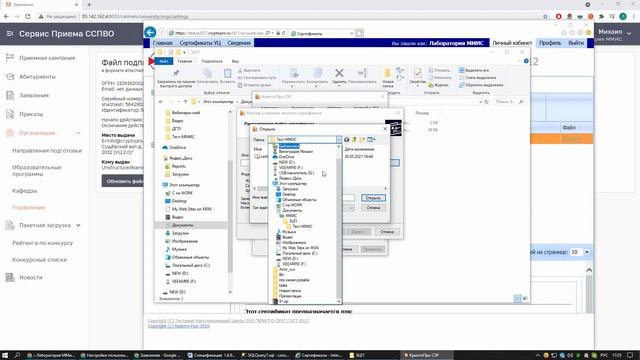
Task: Open the Explorer File (Файл) tab
Action: coord(164,61)
